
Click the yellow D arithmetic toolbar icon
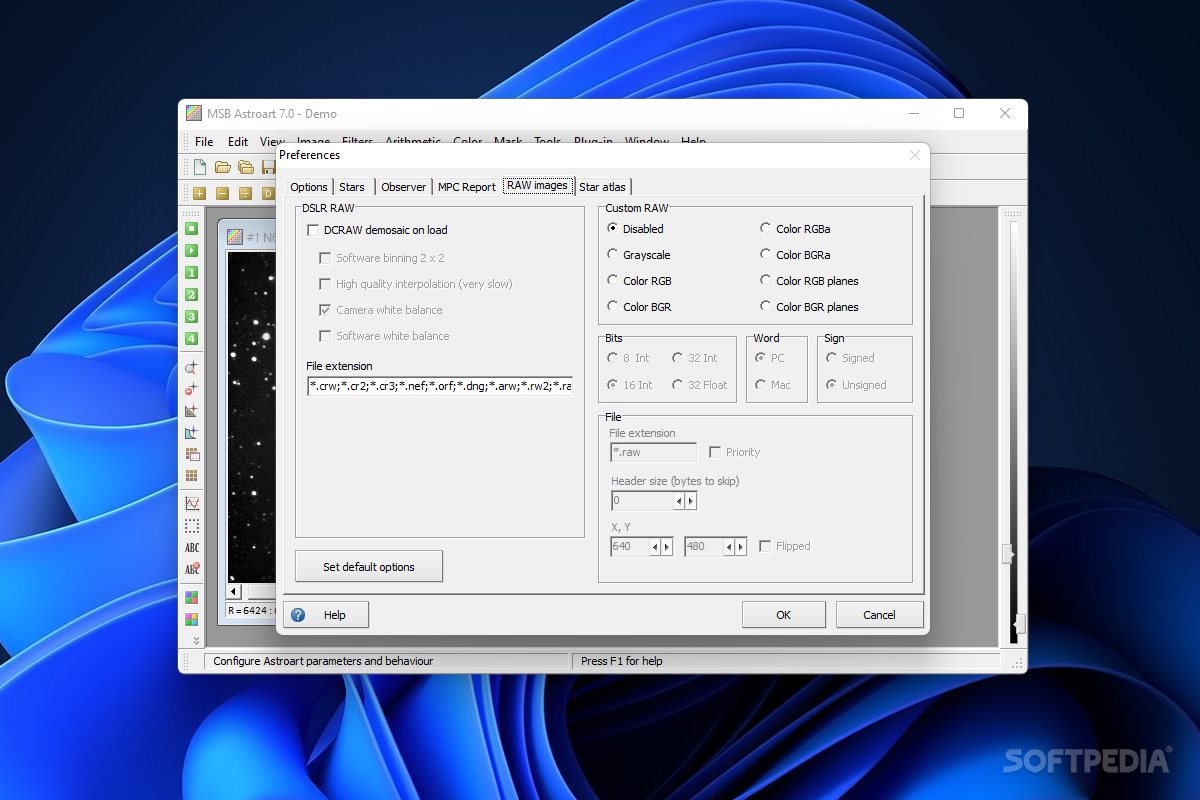point(267,193)
